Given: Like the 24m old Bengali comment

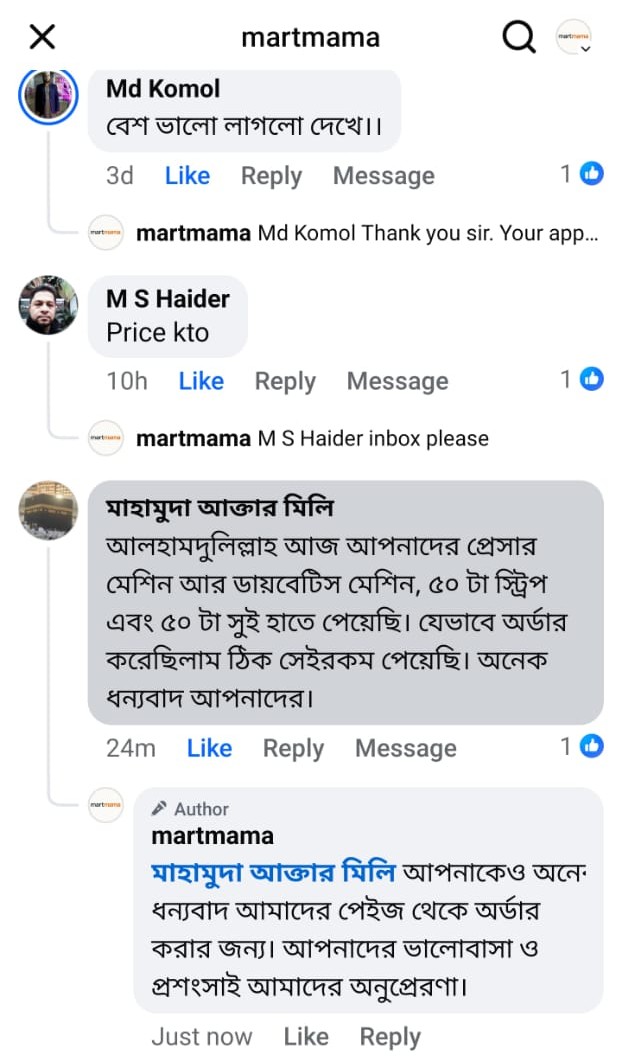Looking at the screenshot, I should [209, 748].
